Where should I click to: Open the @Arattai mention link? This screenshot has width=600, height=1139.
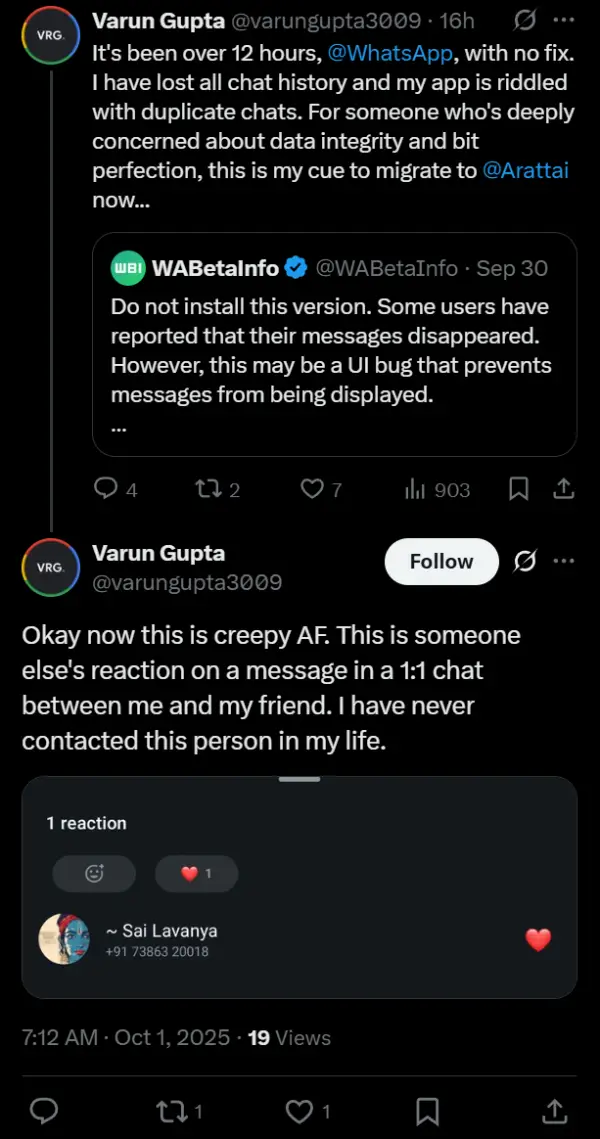(525, 170)
